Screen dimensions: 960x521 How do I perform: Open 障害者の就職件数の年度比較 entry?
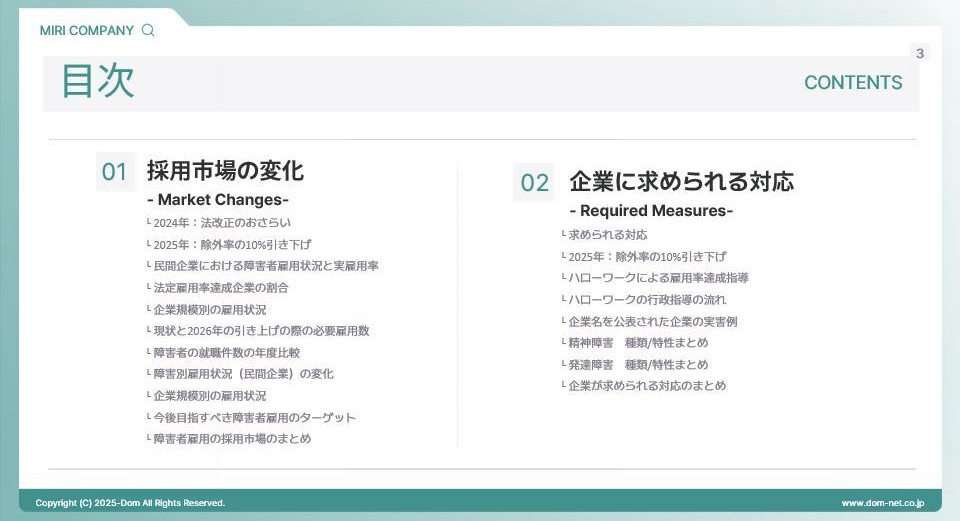pos(226,353)
